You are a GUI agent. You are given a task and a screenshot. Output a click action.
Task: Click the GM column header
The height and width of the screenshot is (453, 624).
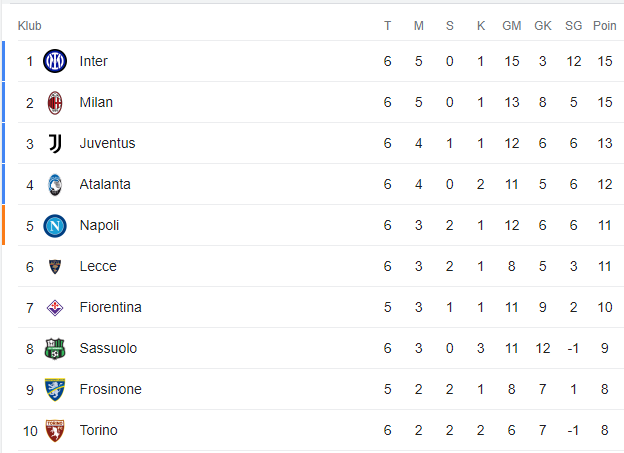pyautogui.click(x=512, y=26)
